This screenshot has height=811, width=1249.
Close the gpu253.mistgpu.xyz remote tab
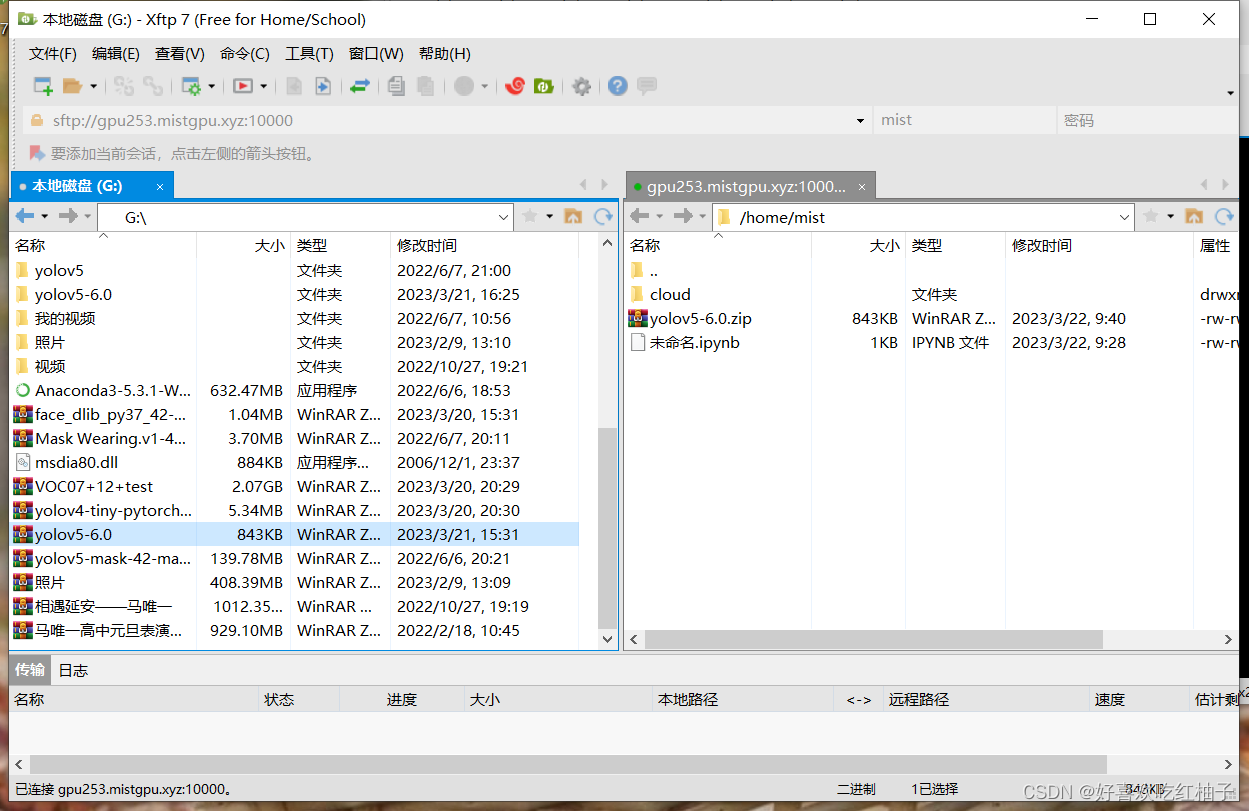click(861, 187)
